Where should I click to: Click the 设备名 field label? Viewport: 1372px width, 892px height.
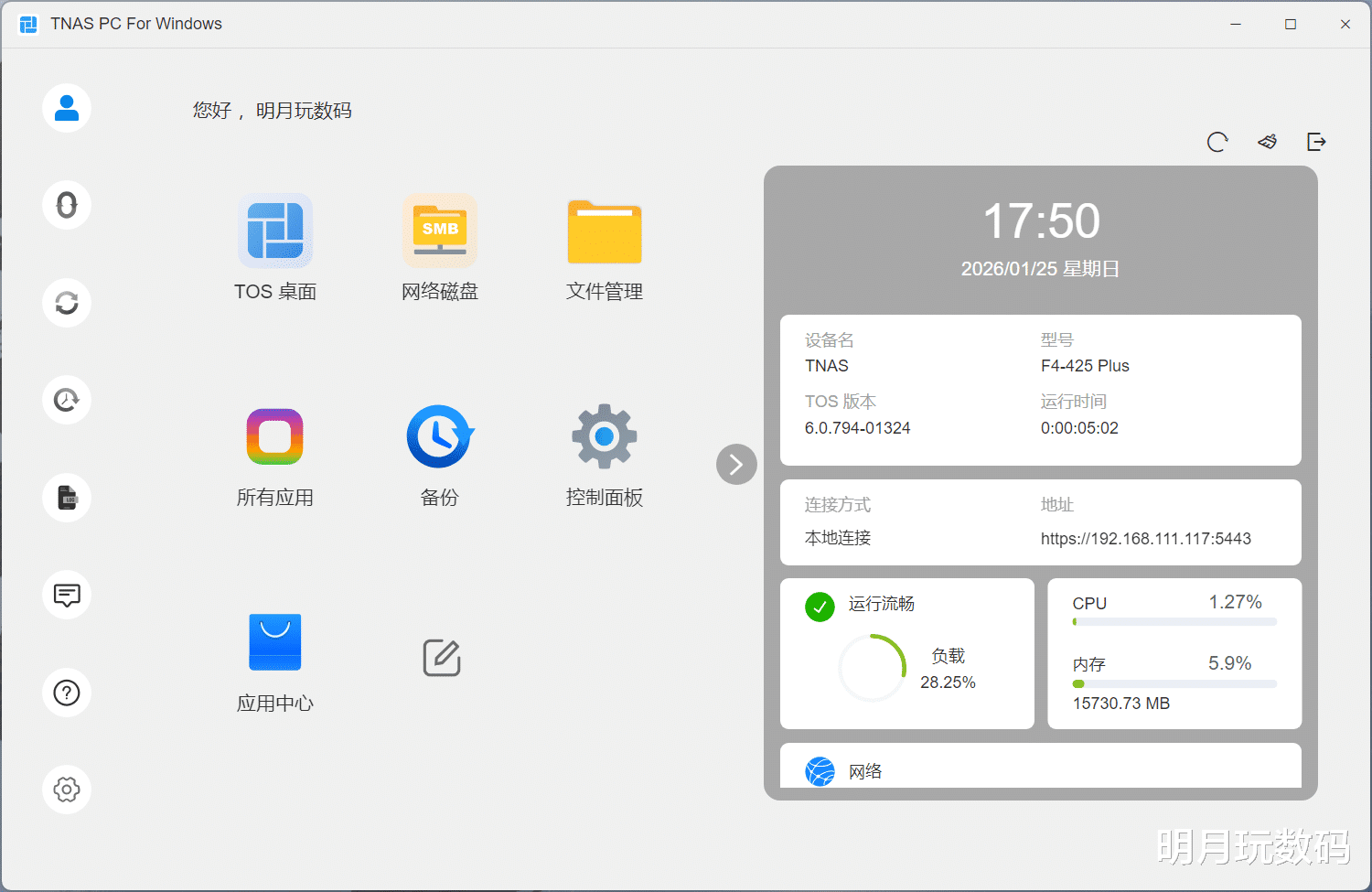point(830,340)
